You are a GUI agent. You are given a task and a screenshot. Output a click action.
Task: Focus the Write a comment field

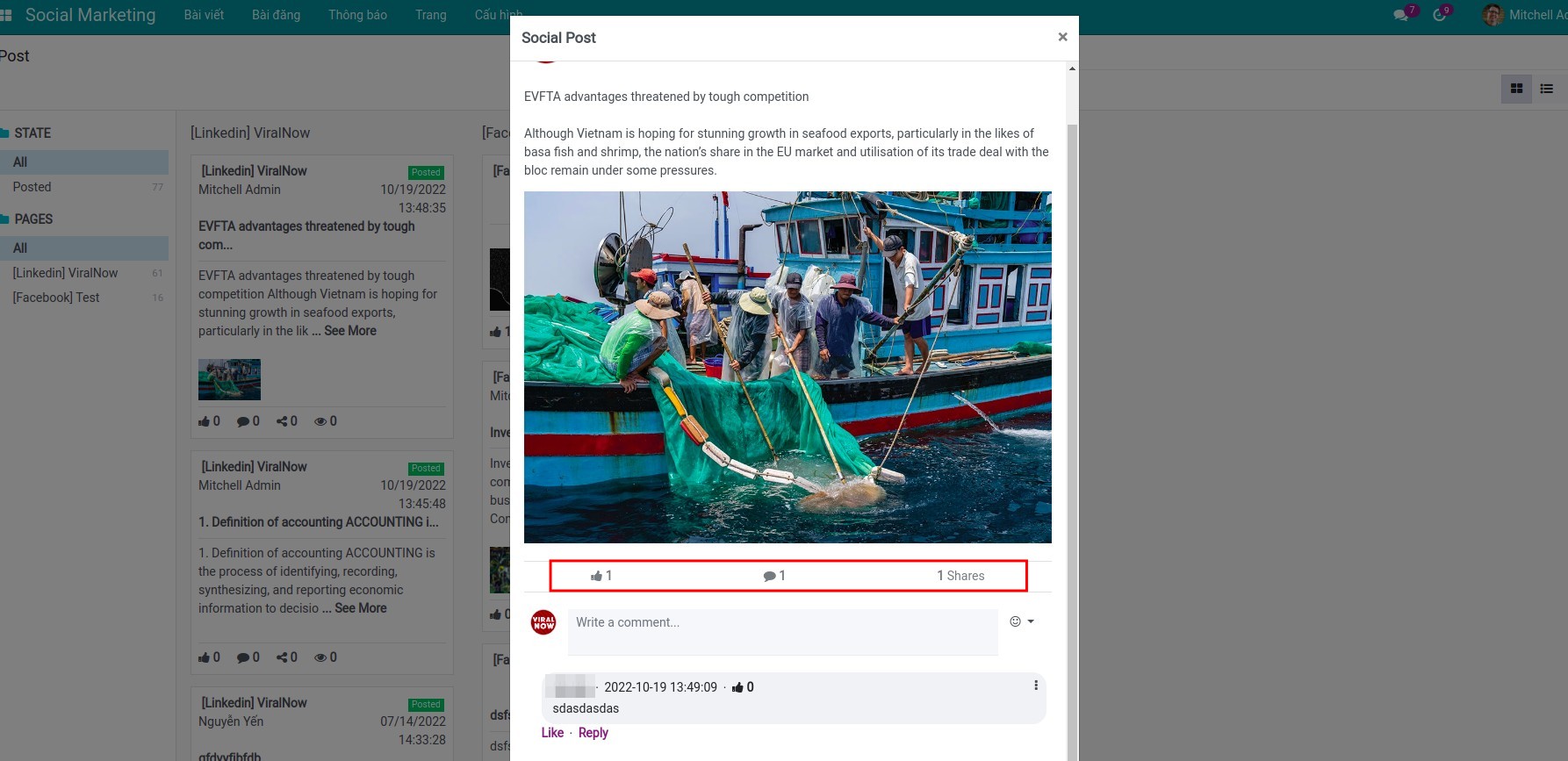pyautogui.click(x=783, y=632)
